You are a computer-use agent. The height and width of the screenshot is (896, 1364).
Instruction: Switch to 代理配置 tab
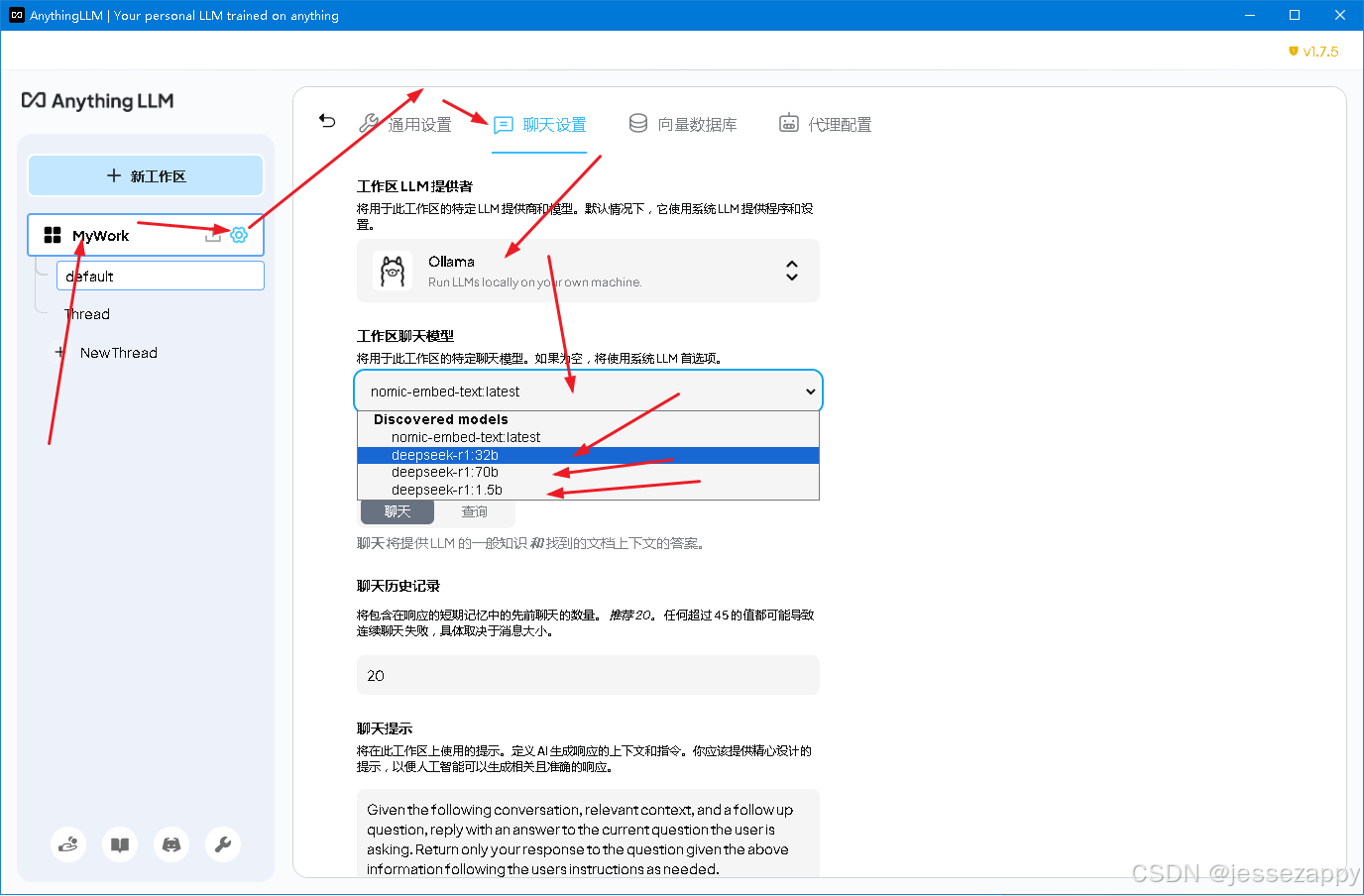pos(826,124)
